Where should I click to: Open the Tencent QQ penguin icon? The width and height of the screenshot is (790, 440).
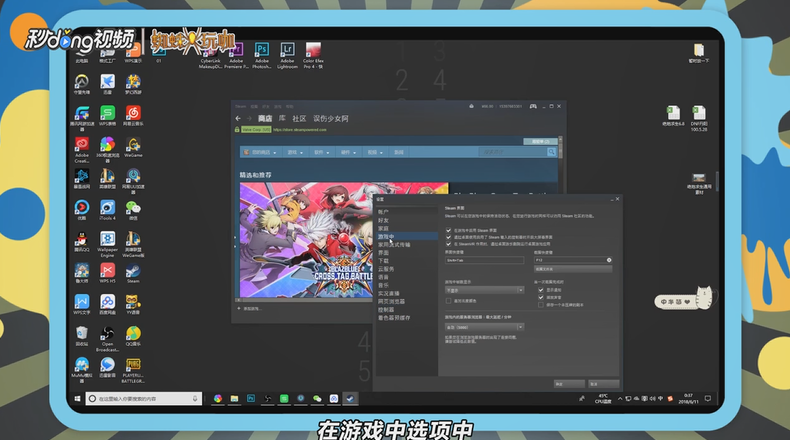82,242
